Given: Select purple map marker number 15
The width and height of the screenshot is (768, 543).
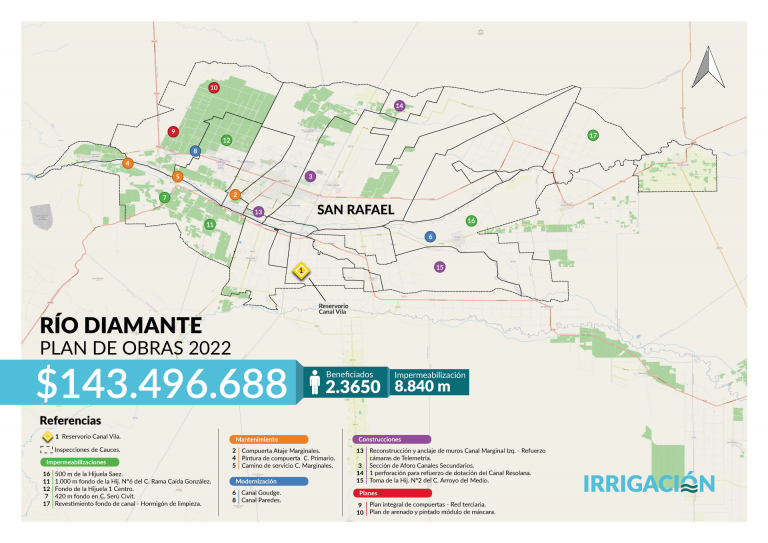Looking at the screenshot, I should [439, 267].
